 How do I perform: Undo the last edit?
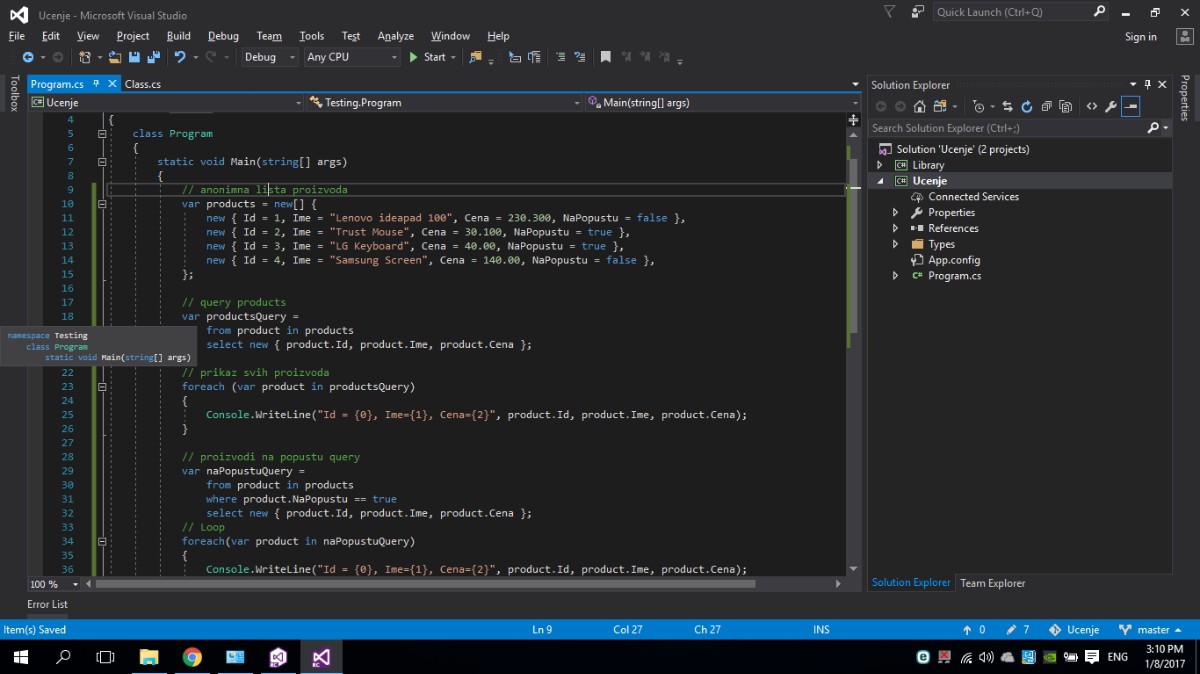(x=179, y=57)
